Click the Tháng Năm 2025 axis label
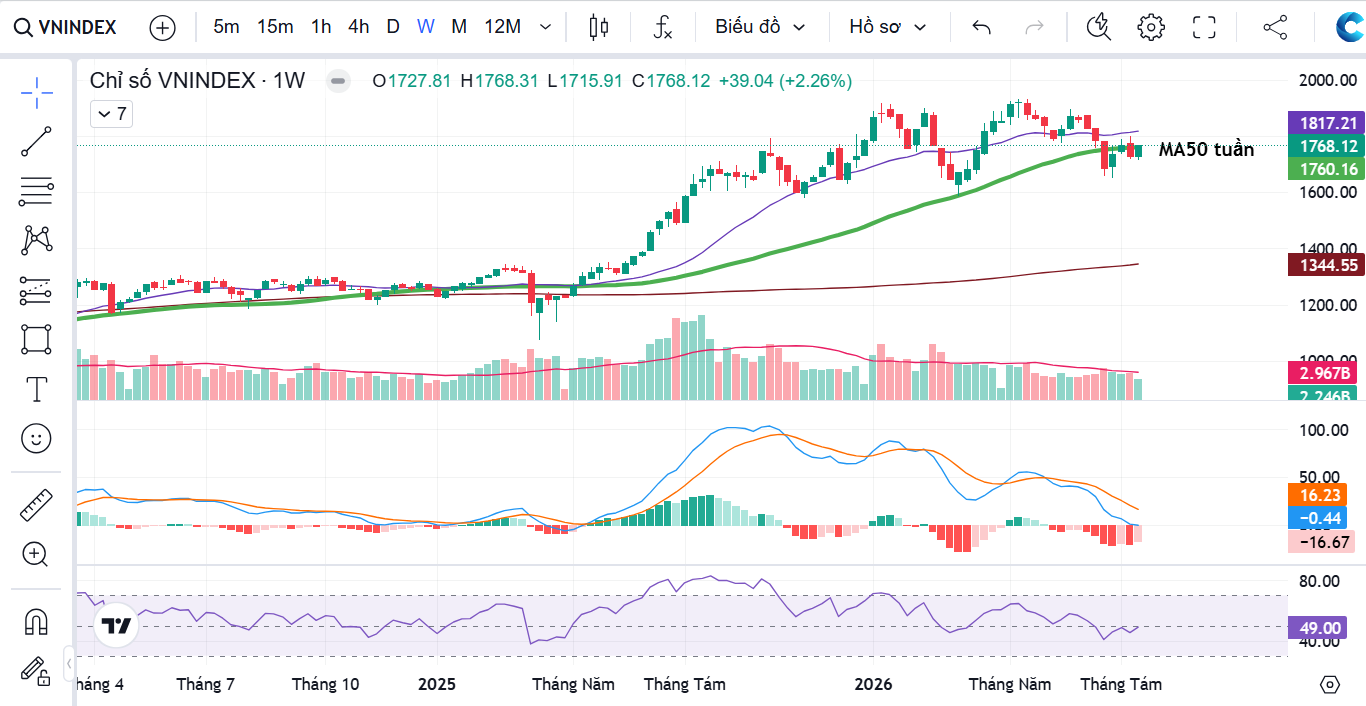This screenshot has height=706, width=1366. click(573, 685)
